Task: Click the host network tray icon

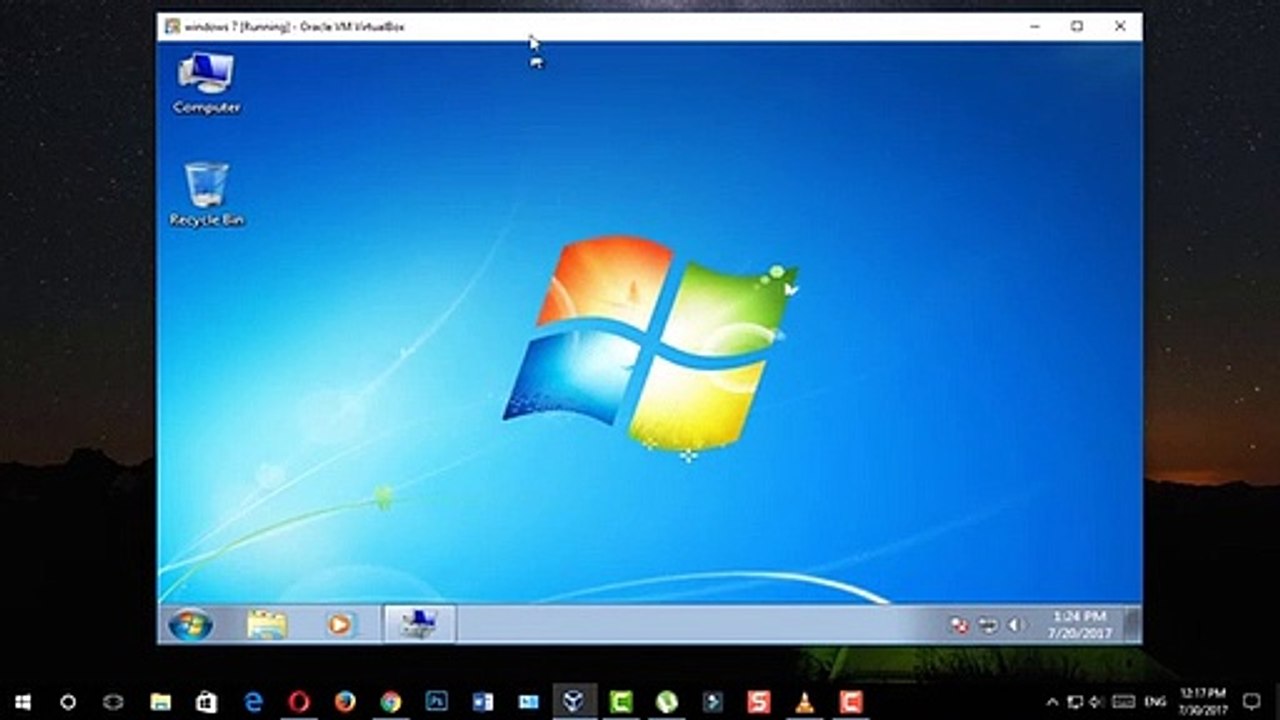Action: click(x=1075, y=702)
